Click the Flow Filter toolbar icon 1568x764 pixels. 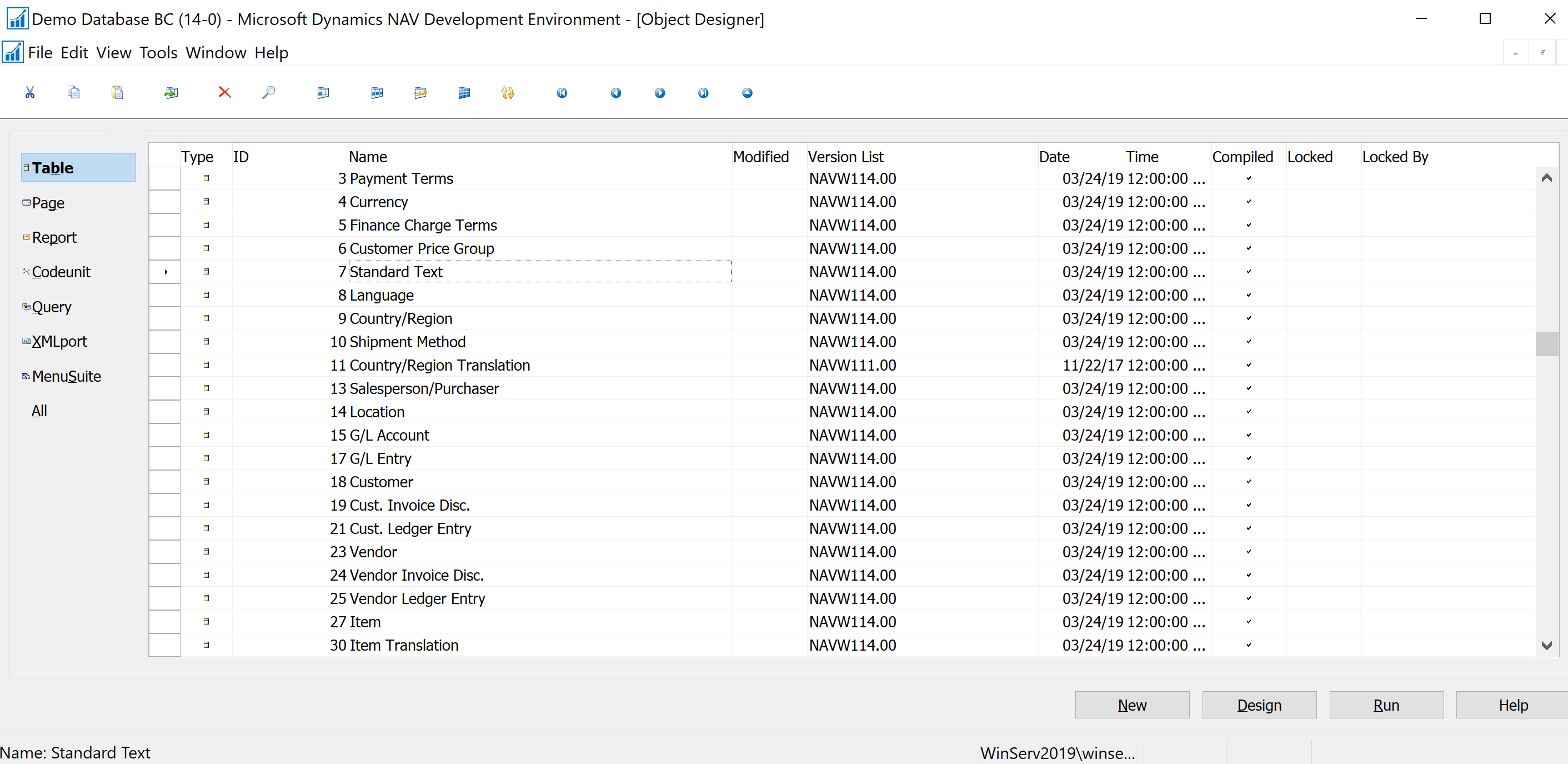coord(420,93)
